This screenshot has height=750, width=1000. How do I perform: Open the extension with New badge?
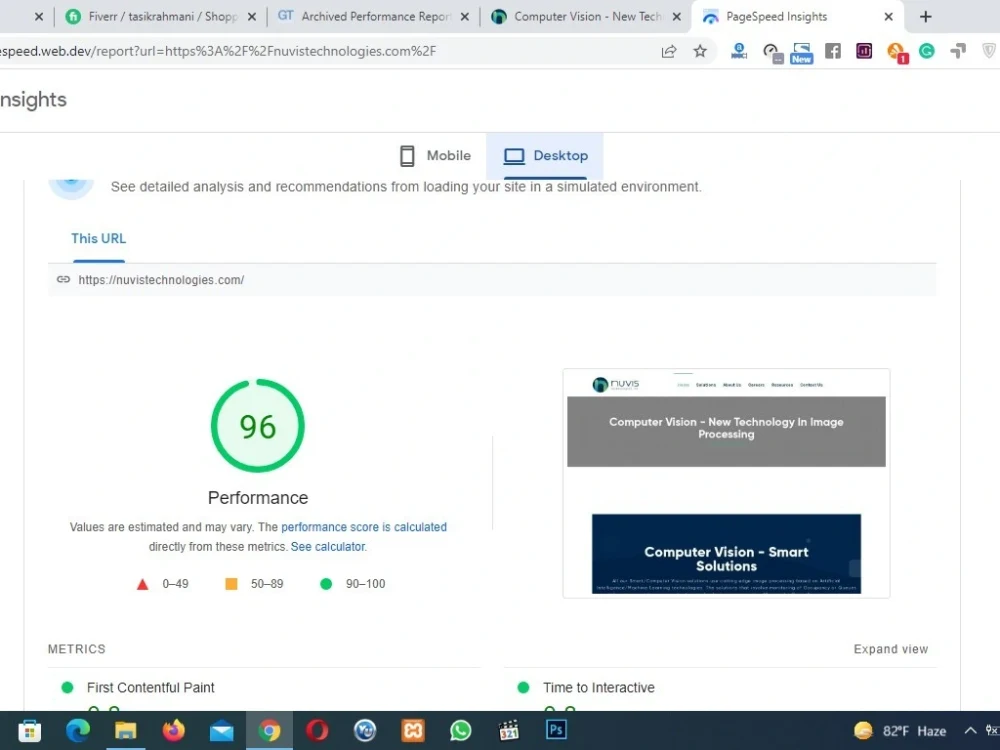tap(801, 52)
